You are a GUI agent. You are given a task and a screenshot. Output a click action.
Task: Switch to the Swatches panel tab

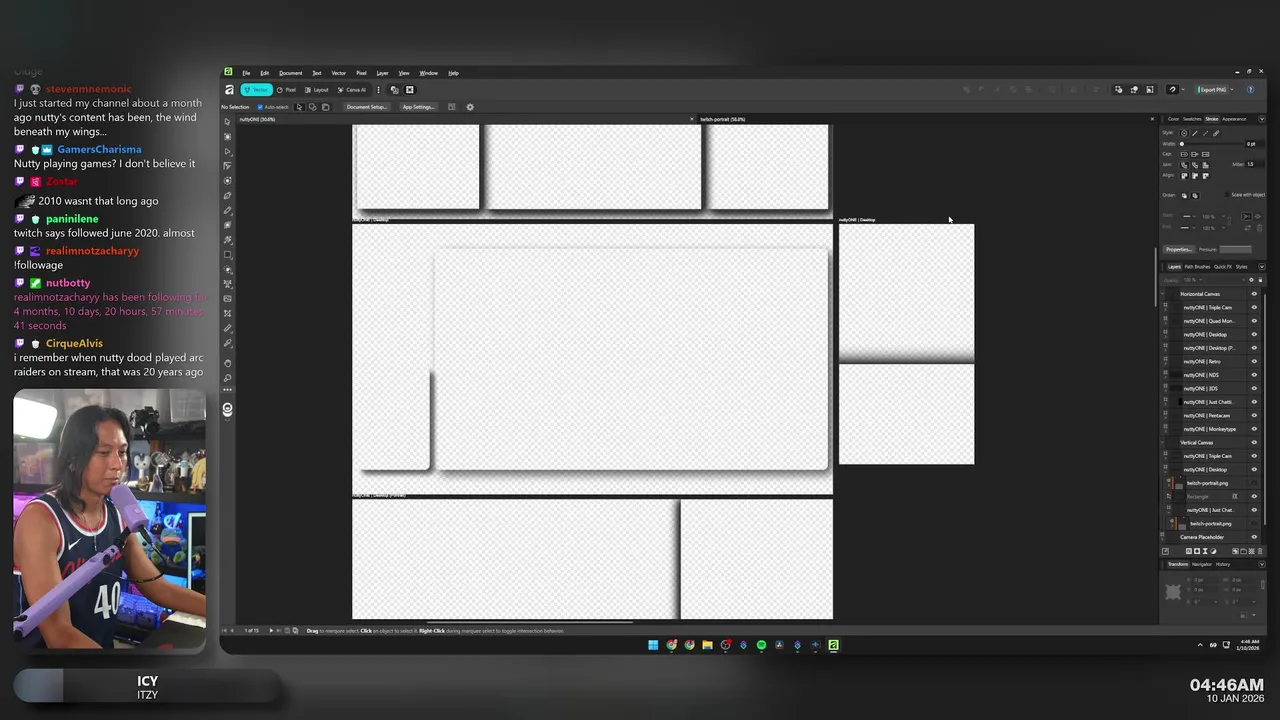pos(1192,119)
